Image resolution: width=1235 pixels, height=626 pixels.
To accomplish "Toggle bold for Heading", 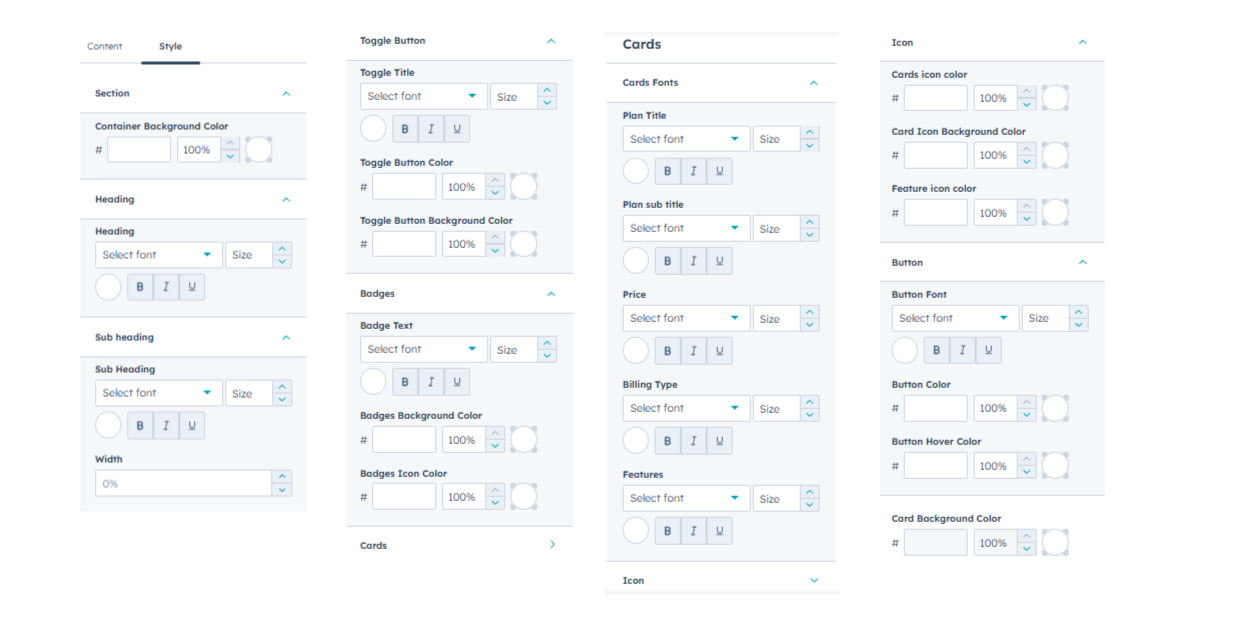I will tap(140, 287).
